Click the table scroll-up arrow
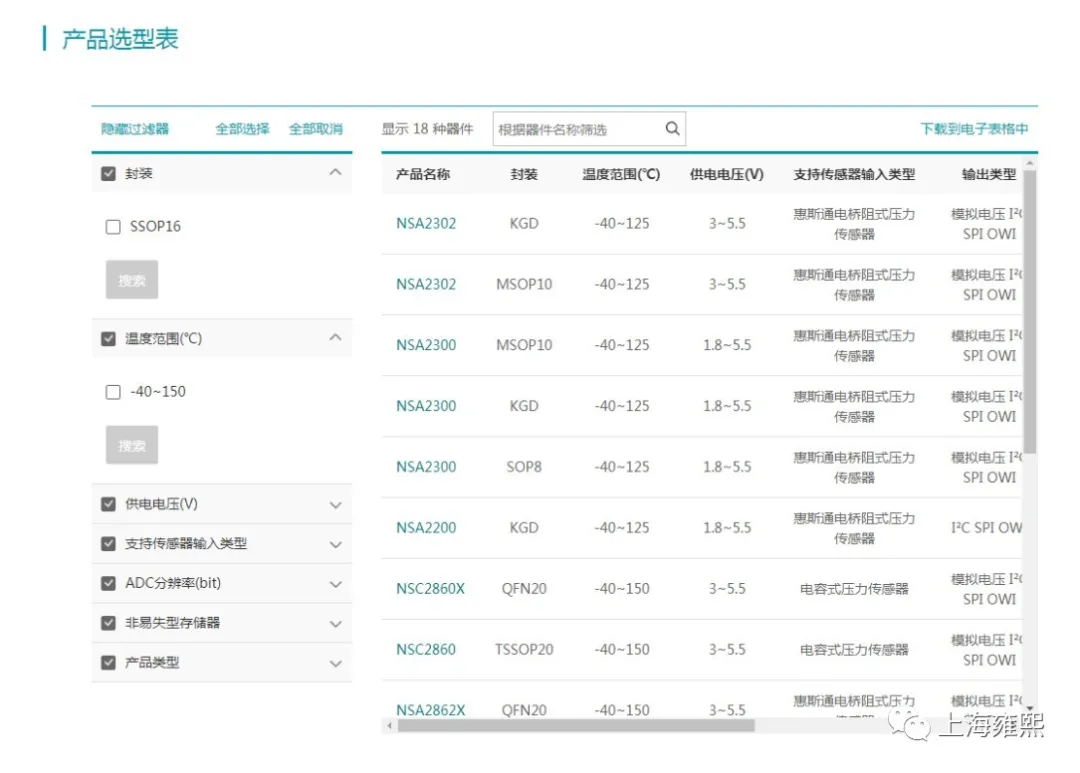This screenshot has width=1080, height=773. pos(1030,163)
